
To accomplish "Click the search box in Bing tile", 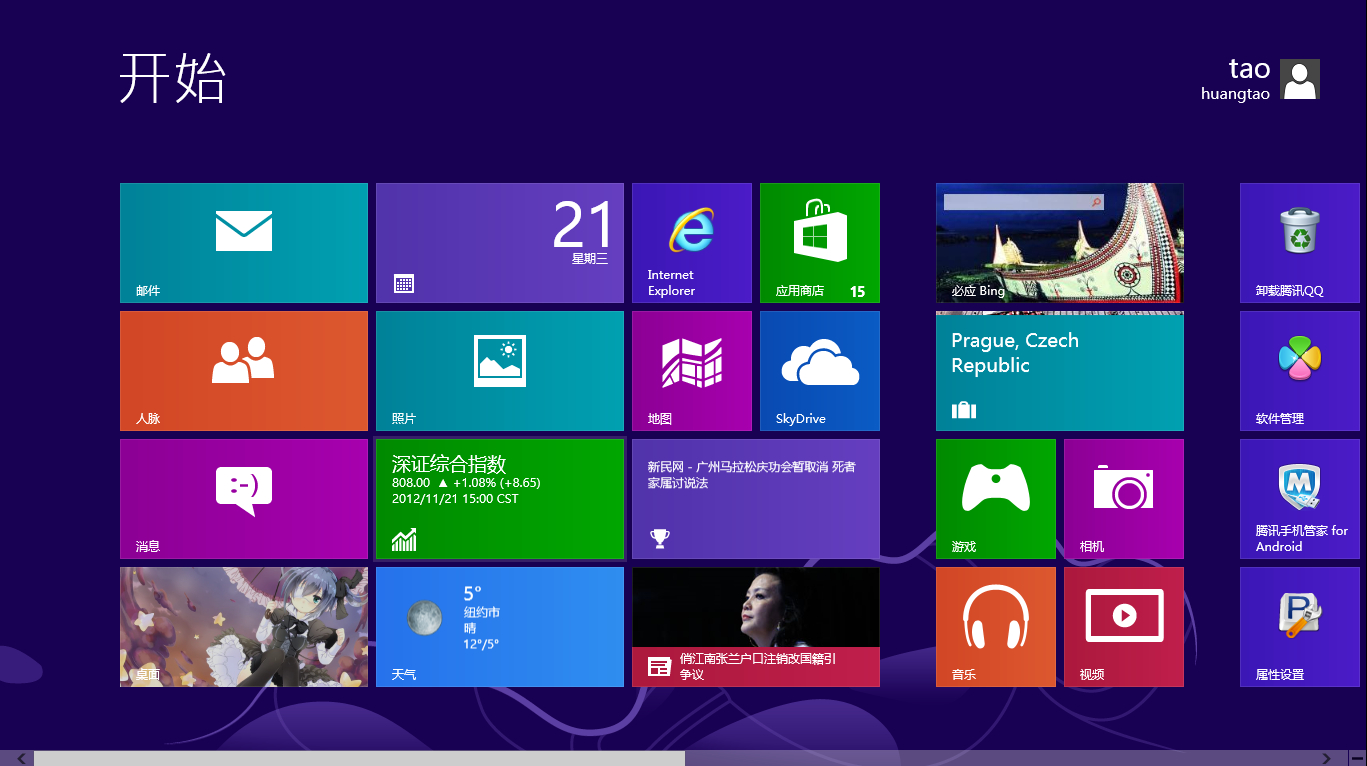I will point(1024,202).
